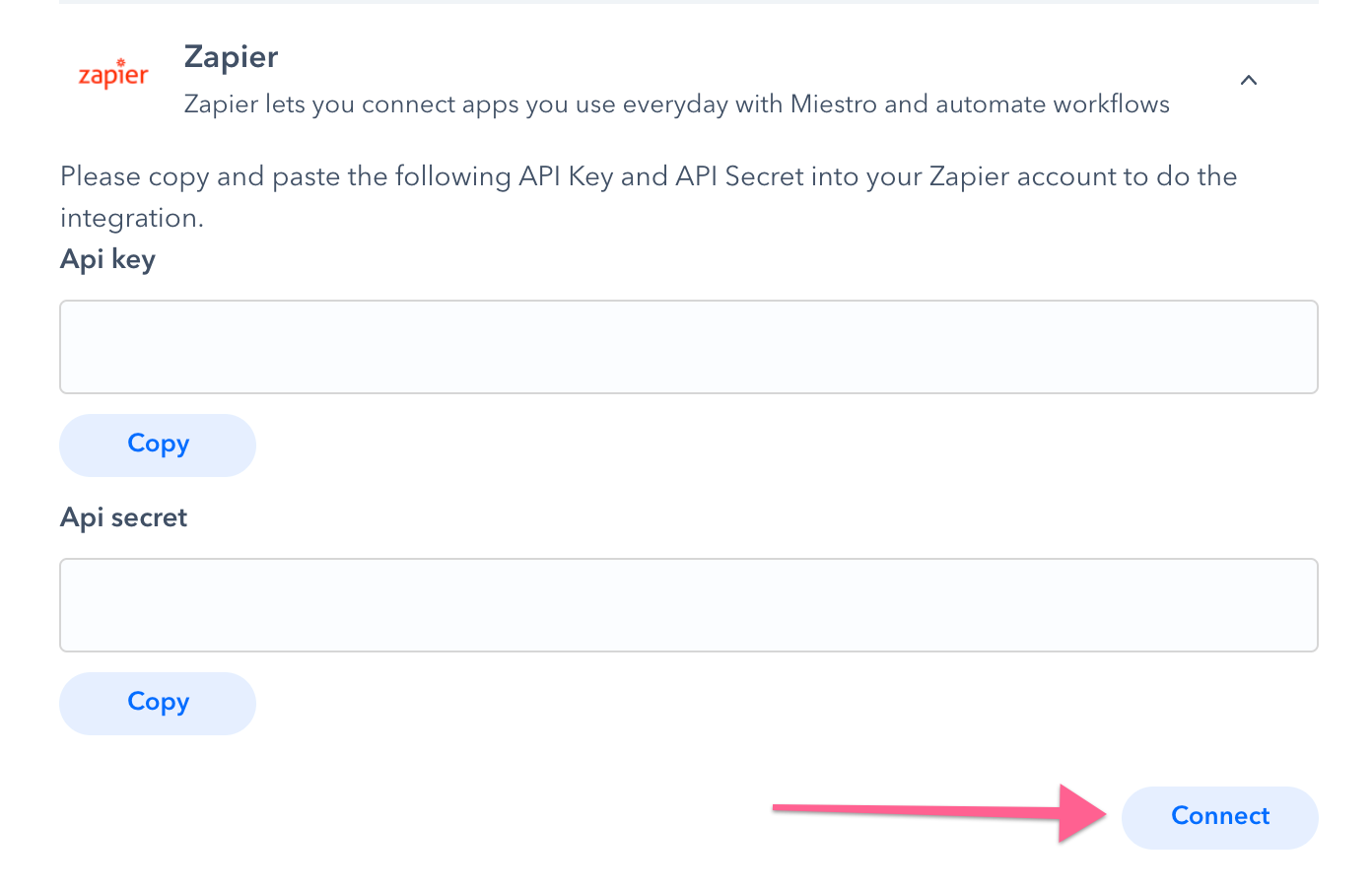
Task: Click the Zapier logo icon
Action: click(x=113, y=74)
